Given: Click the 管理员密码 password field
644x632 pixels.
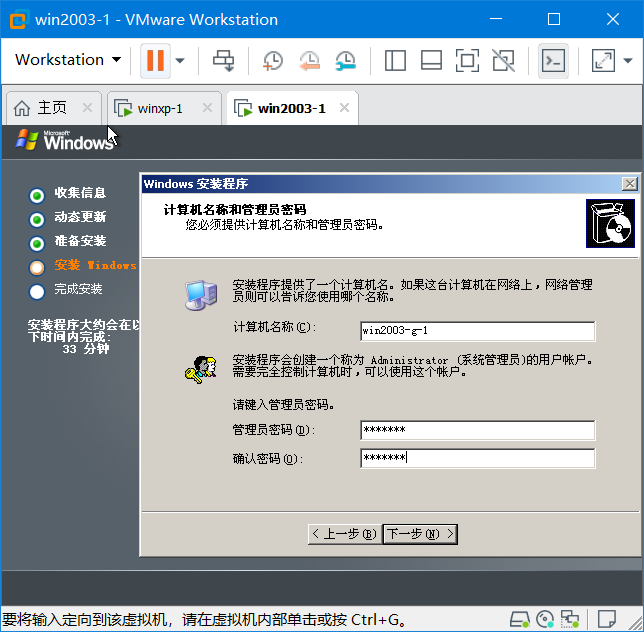Looking at the screenshot, I should coord(477,430).
